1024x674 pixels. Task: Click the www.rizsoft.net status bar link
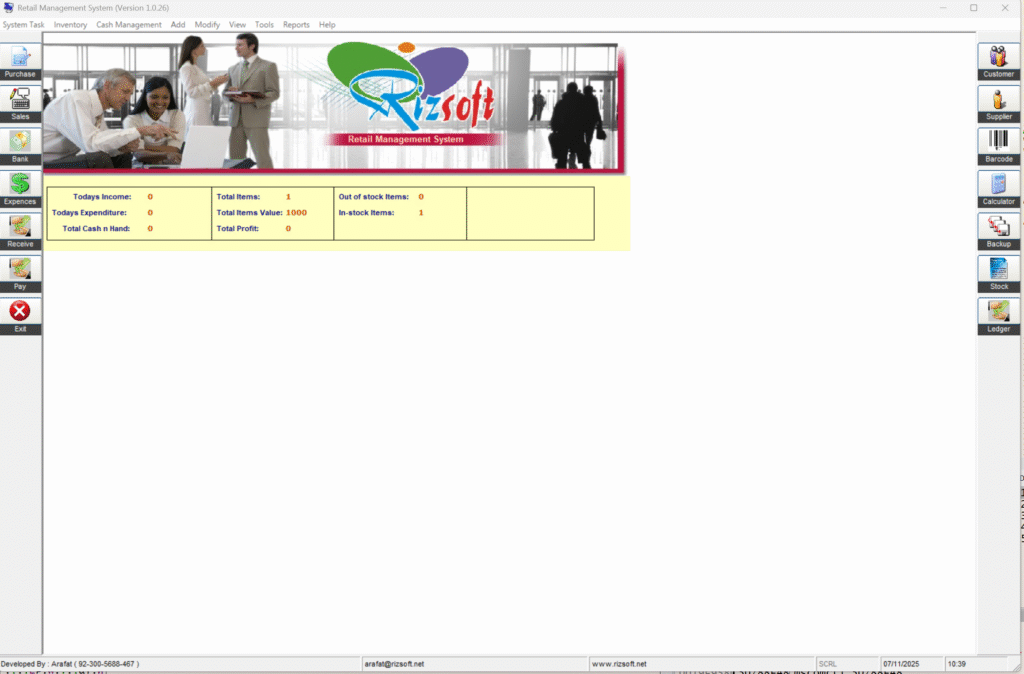point(619,664)
